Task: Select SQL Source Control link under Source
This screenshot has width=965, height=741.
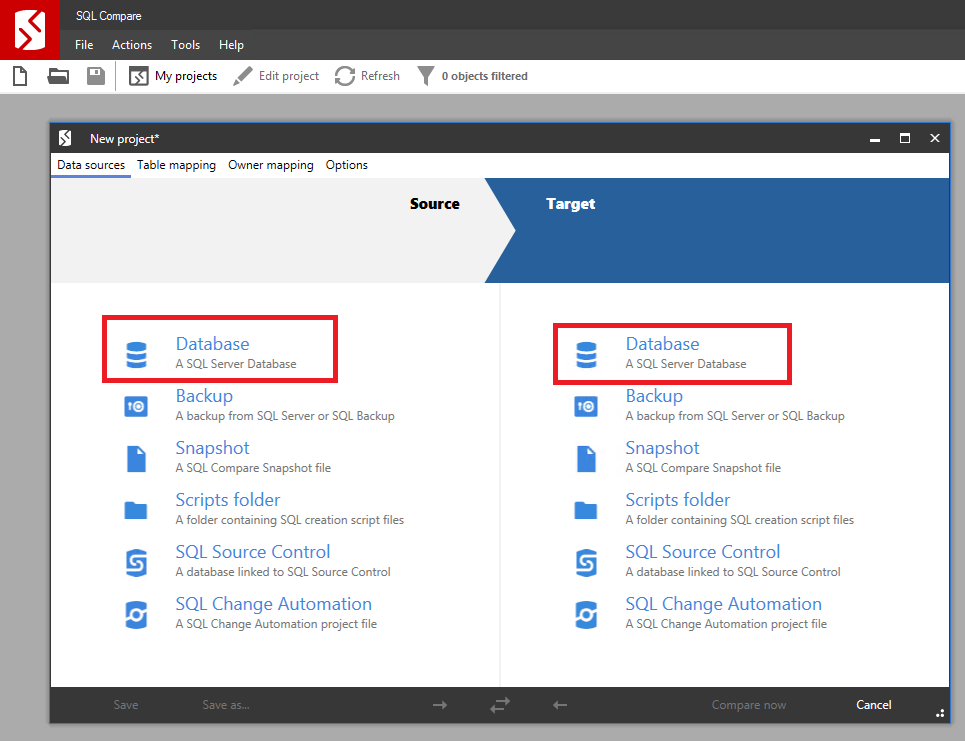Action: point(253,552)
